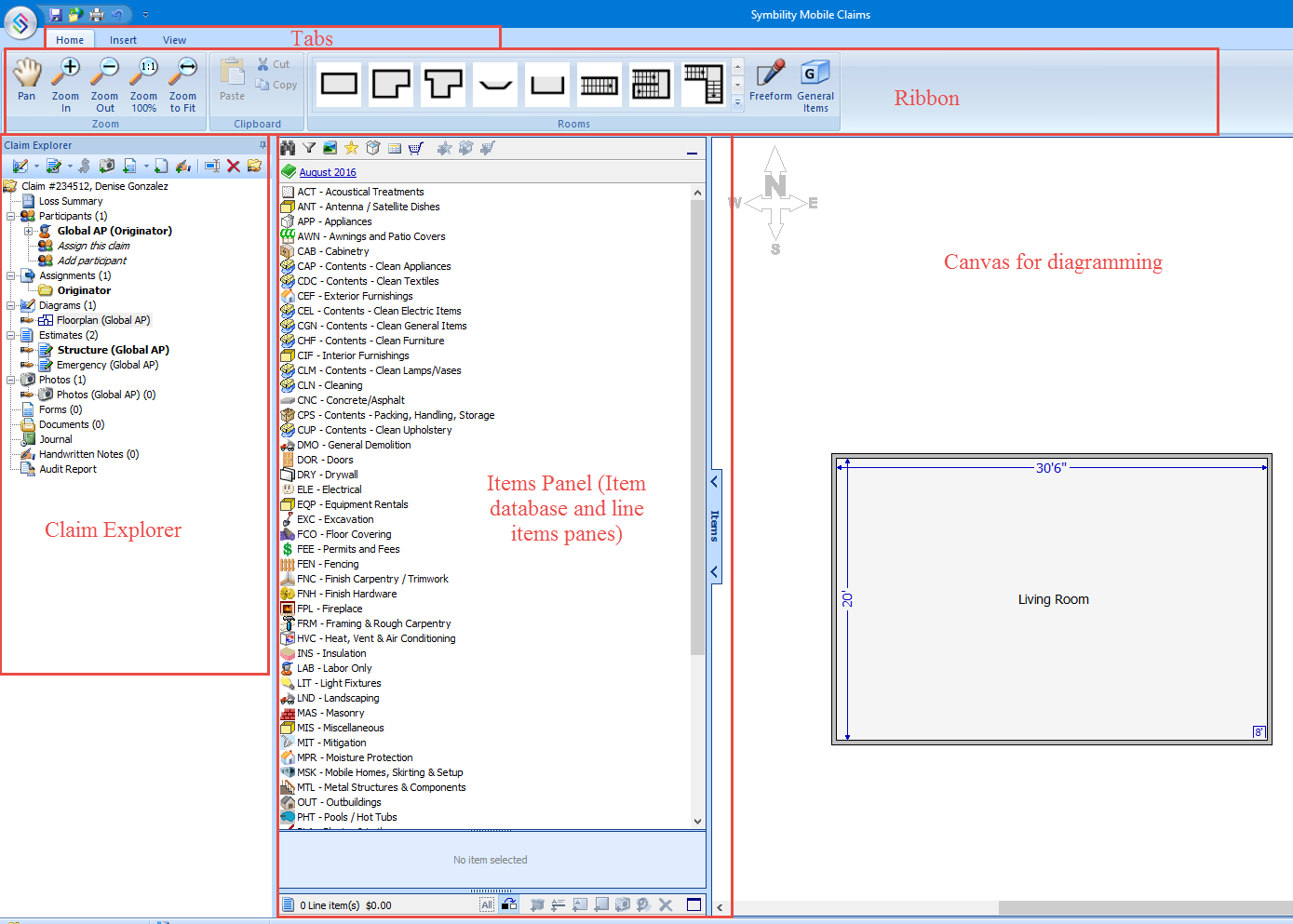The height and width of the screenshot is (924, 1293).
Task: Switch to the View tab
Action: [x=175, y=40]
